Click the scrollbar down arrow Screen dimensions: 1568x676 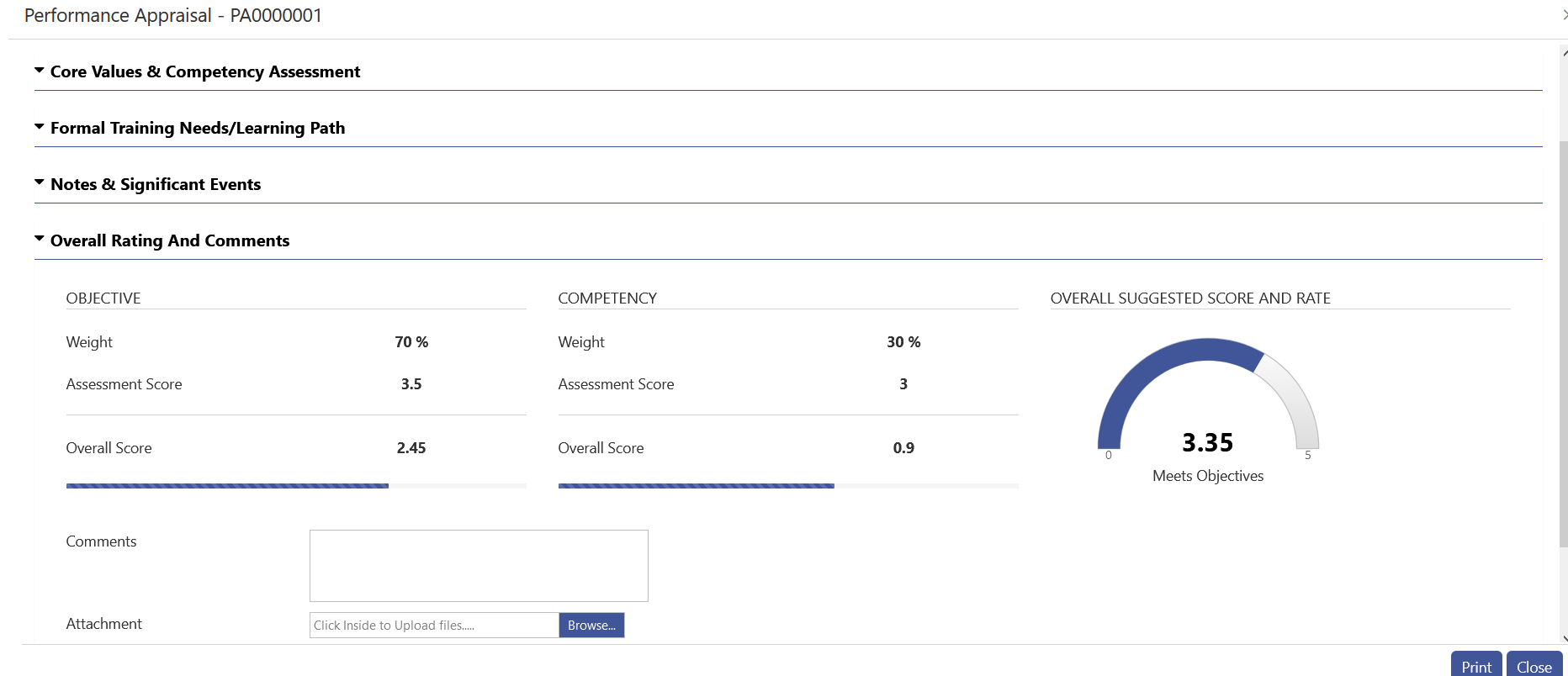click(1564, 638)
